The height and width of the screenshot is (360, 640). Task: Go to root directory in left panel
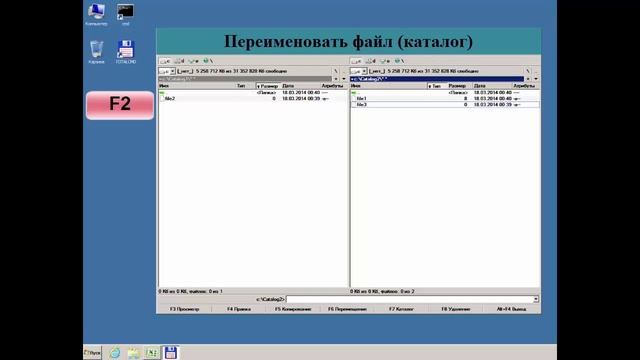pos(336,71)
